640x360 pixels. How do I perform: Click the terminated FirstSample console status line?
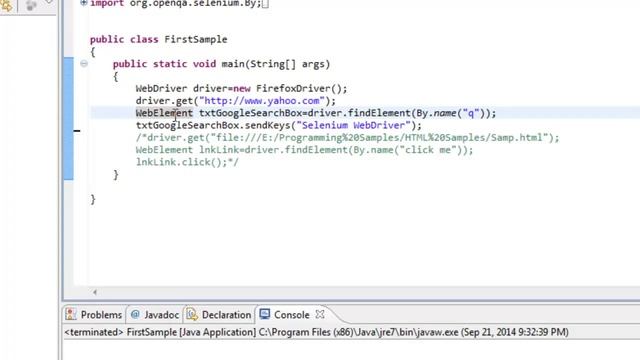316,332
